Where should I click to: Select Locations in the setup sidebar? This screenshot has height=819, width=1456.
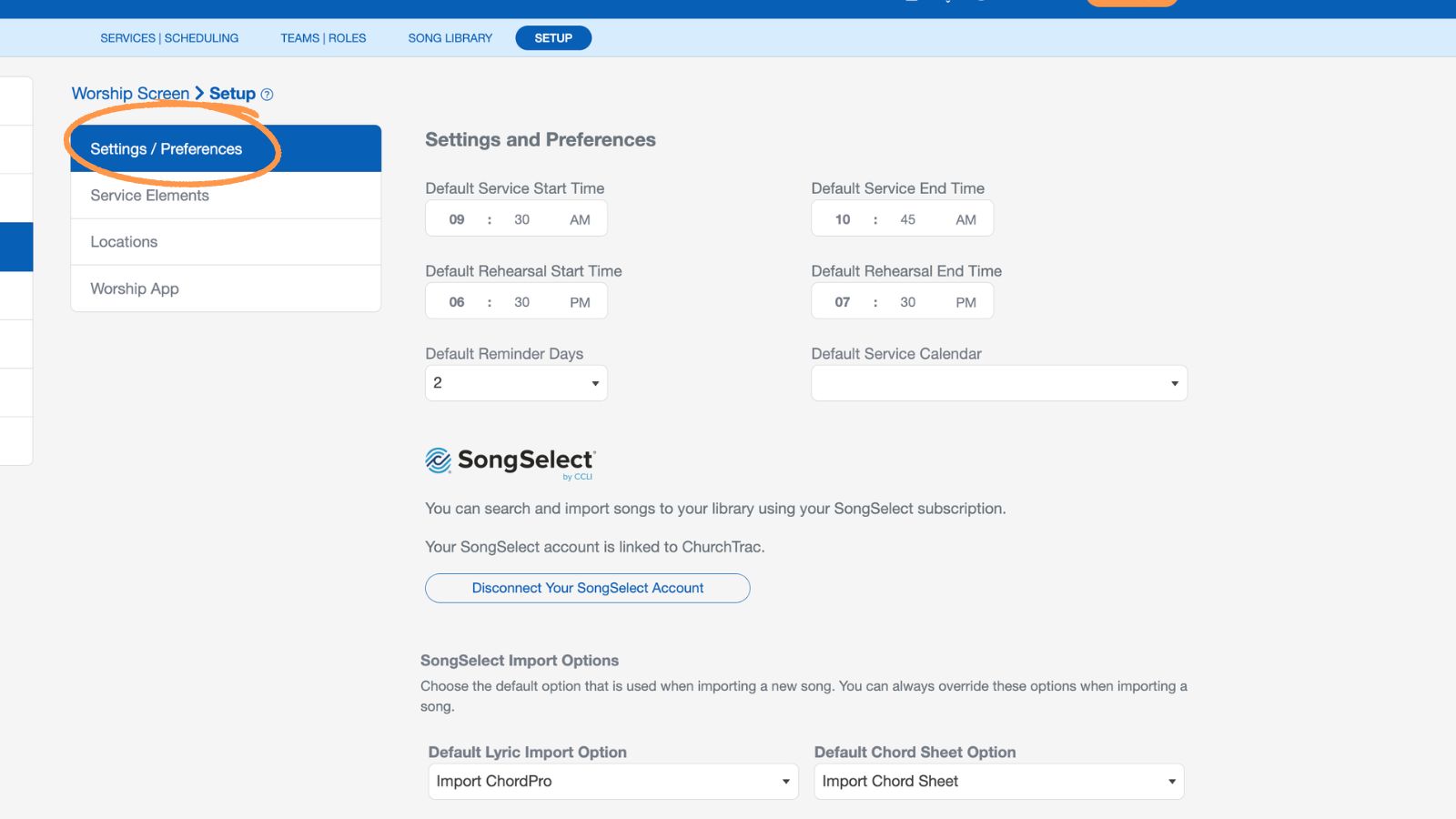[x=123, y=241]
